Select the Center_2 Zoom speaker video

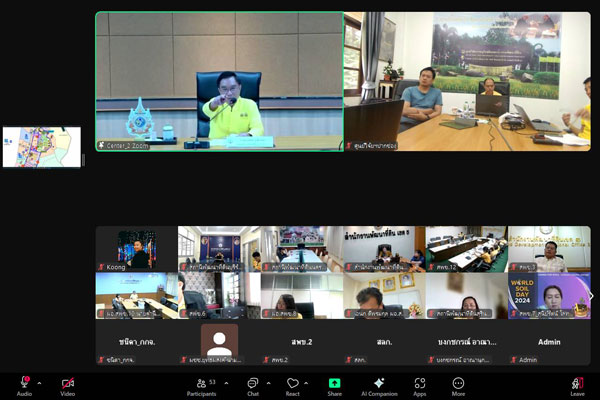(219, 82)
